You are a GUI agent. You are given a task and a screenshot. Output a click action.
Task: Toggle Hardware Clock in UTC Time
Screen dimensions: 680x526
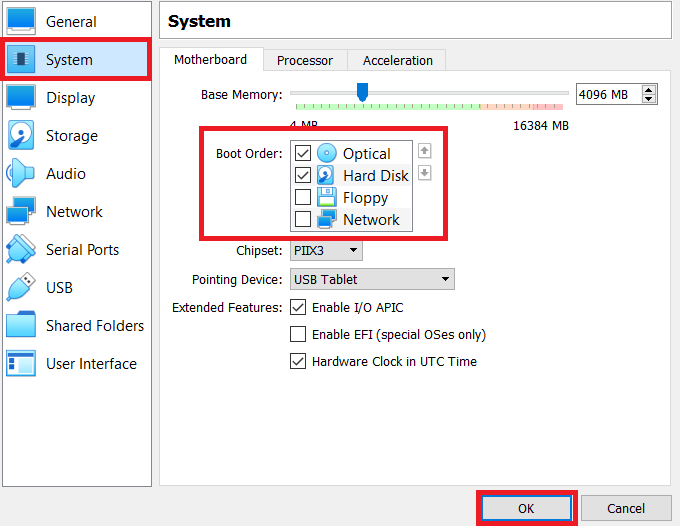pyautogui.click(x=298, y=361)
